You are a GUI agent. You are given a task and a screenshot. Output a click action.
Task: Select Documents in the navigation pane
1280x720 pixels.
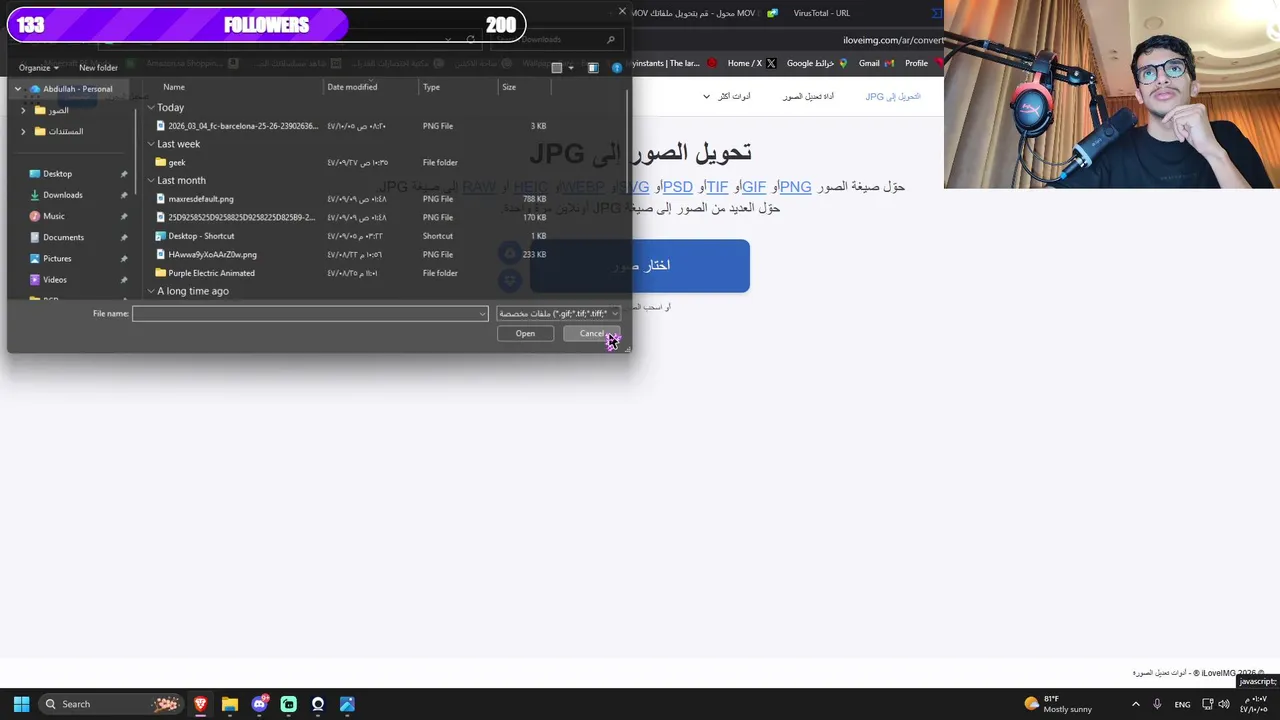tap(63, 237)
